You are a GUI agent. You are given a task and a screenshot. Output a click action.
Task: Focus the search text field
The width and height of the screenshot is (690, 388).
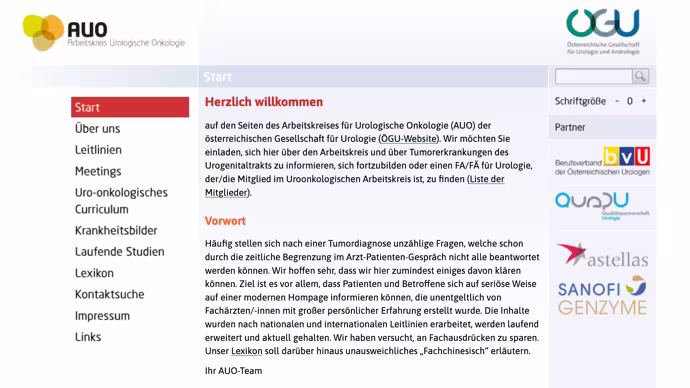click(x=594, y=76)
